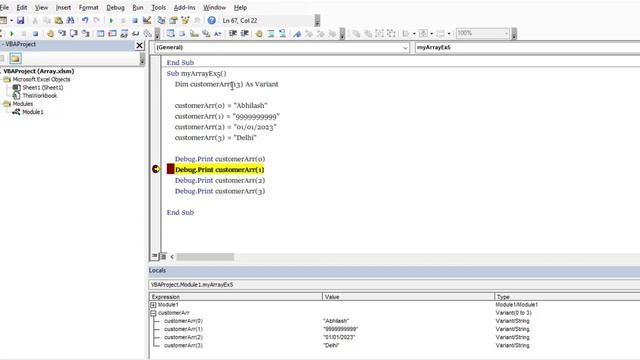Open the Call Stack icon
640x360 pixels.
tap(147, 33)
